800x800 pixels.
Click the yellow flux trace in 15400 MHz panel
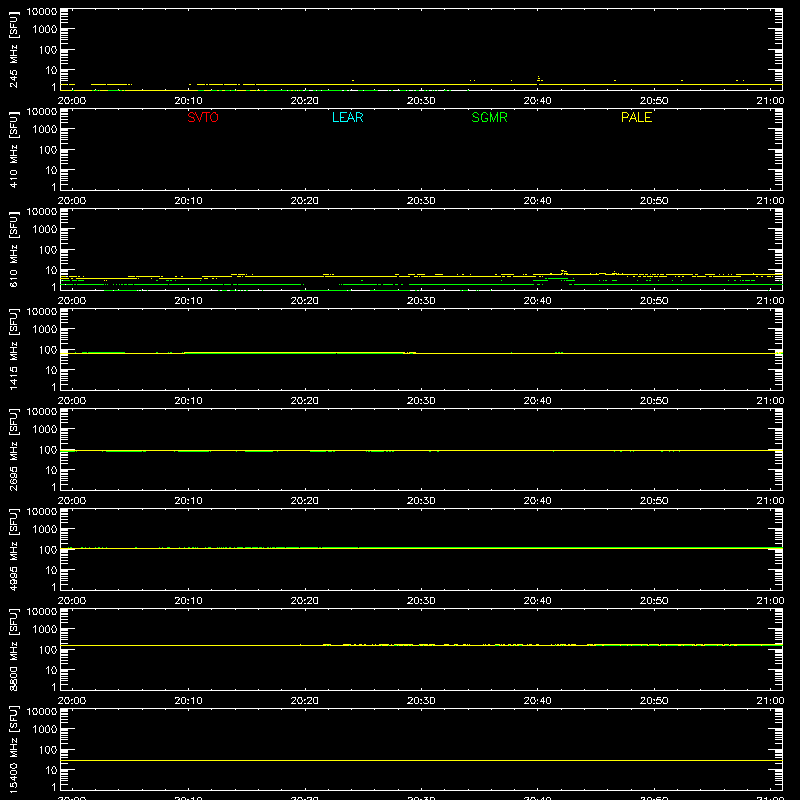421,761
